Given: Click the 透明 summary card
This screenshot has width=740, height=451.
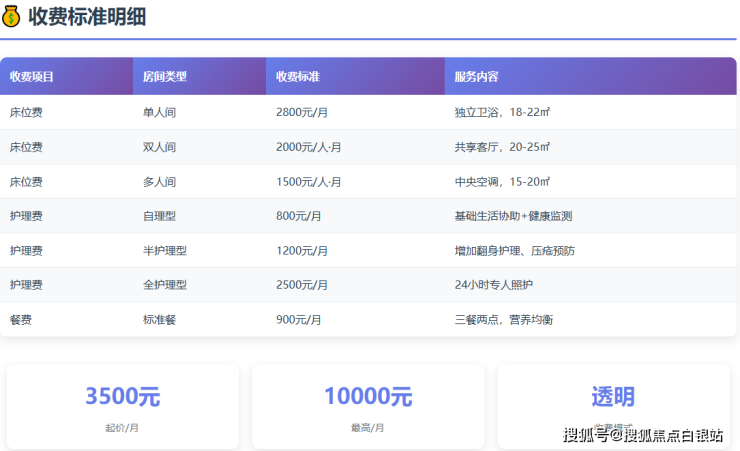Looking at the screenshot, I should [x=613, y=406].
